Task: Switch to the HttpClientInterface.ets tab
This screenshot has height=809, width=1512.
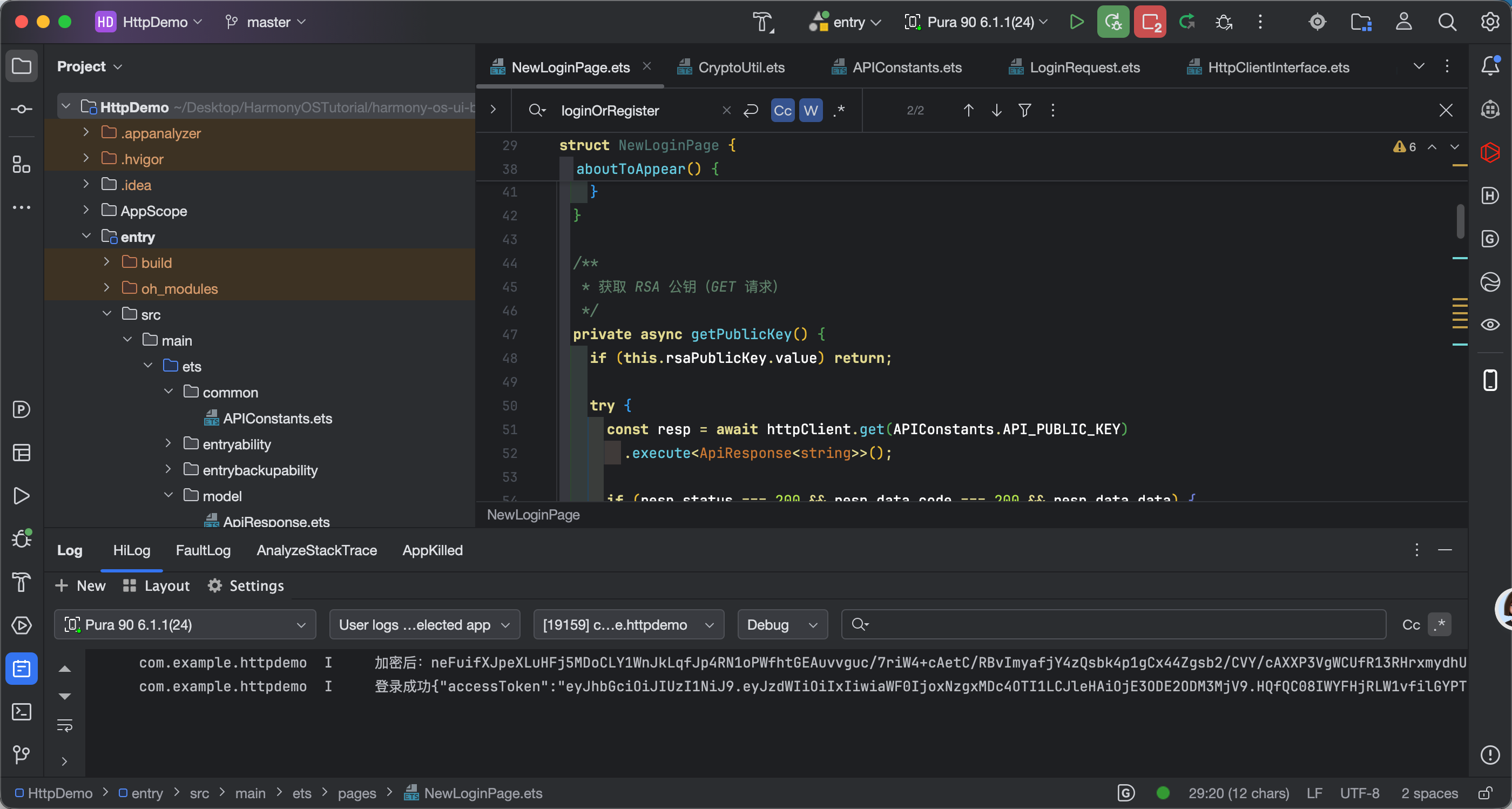Action: (1268, 68)
